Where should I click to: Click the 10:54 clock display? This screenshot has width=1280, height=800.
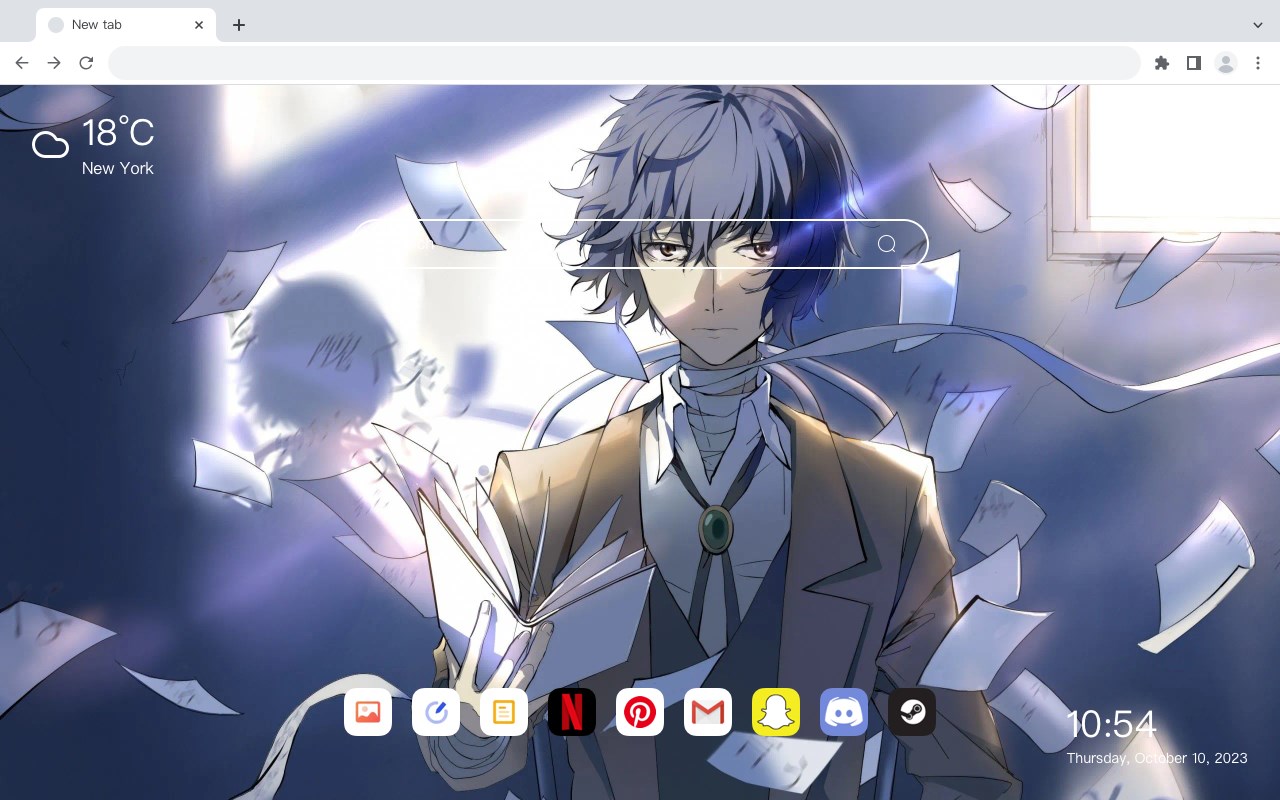[1111, 724]
